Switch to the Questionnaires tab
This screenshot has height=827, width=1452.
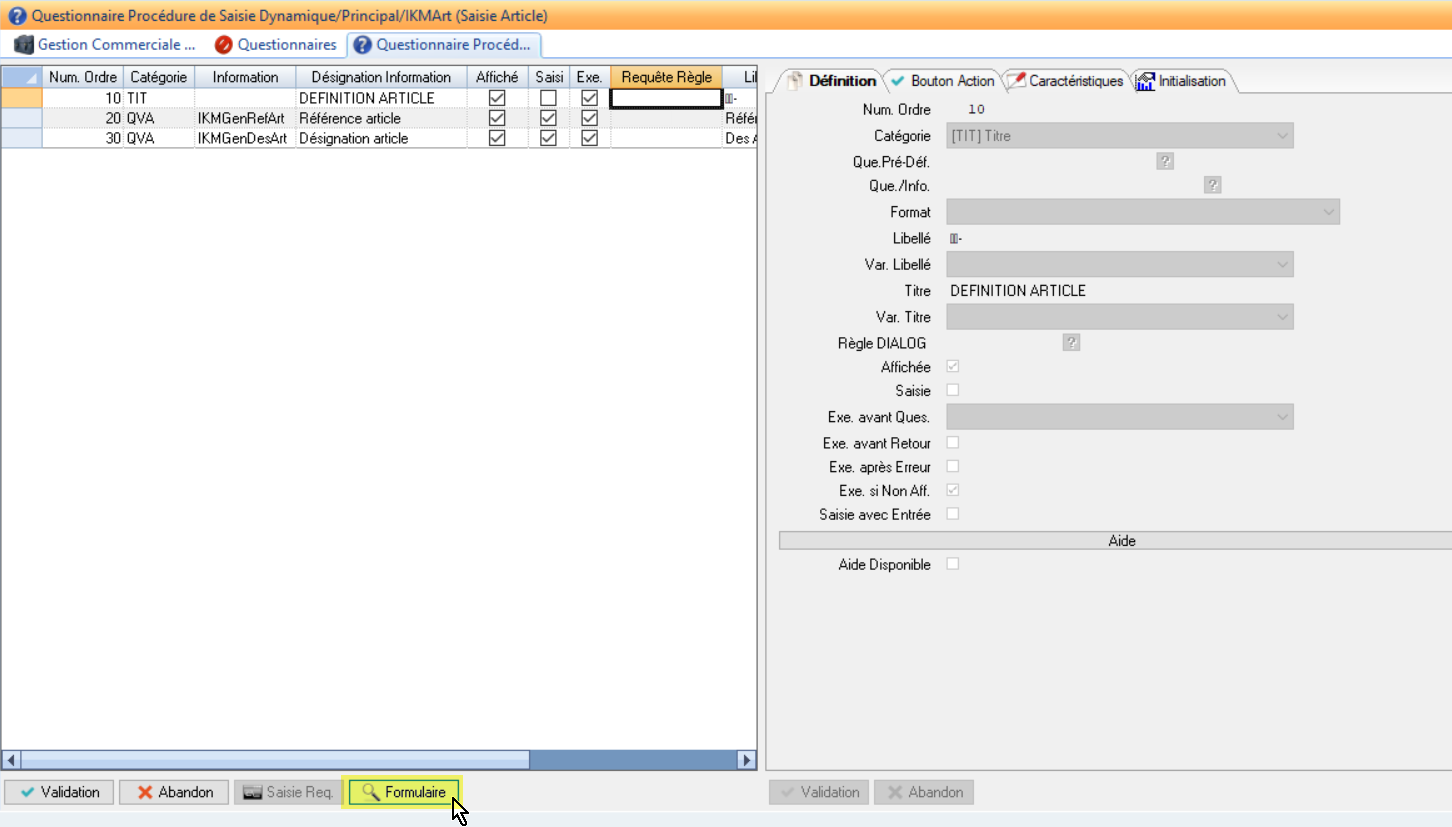click(276, 45)
